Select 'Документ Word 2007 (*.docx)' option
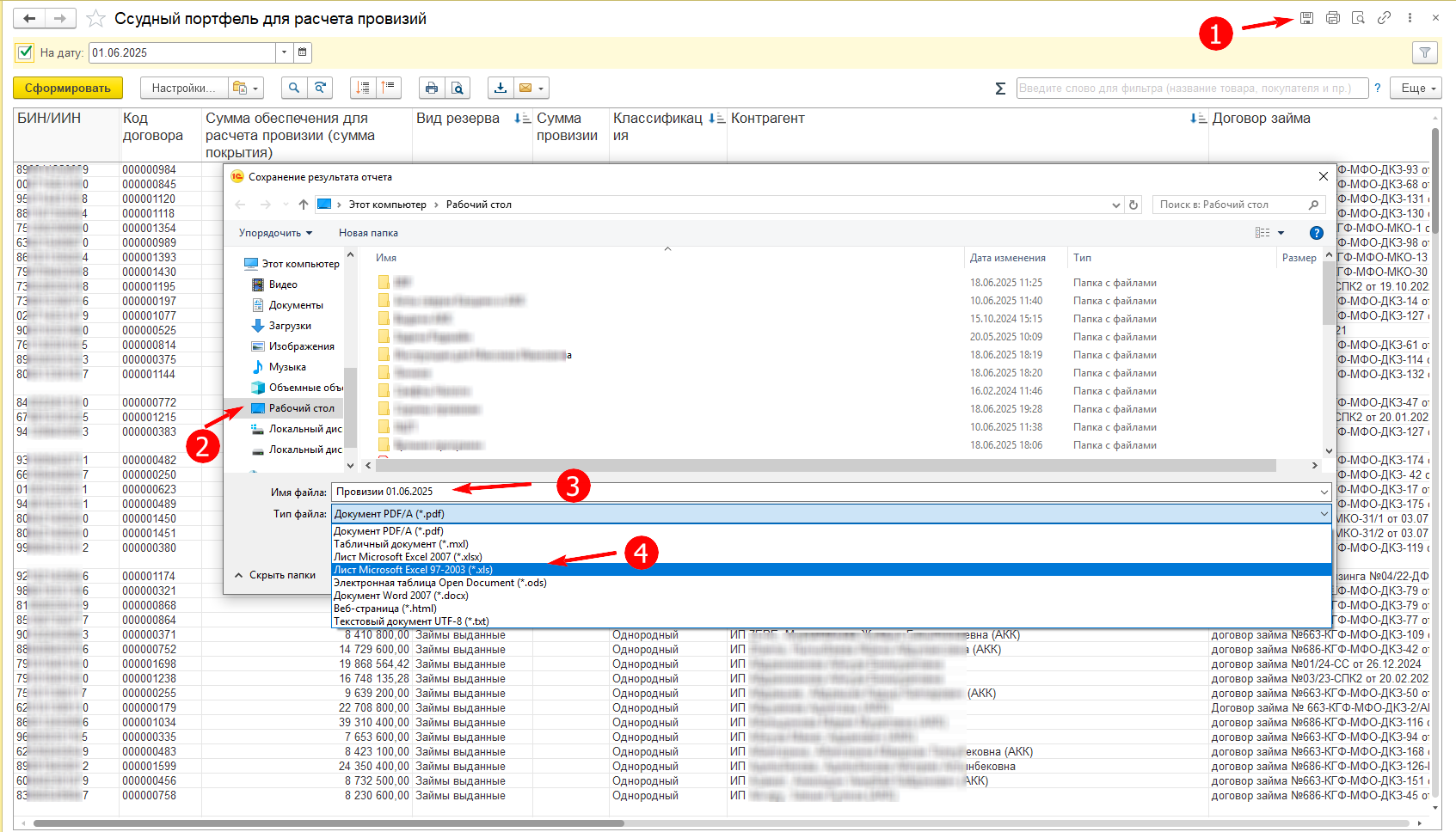 pos(832,596)
